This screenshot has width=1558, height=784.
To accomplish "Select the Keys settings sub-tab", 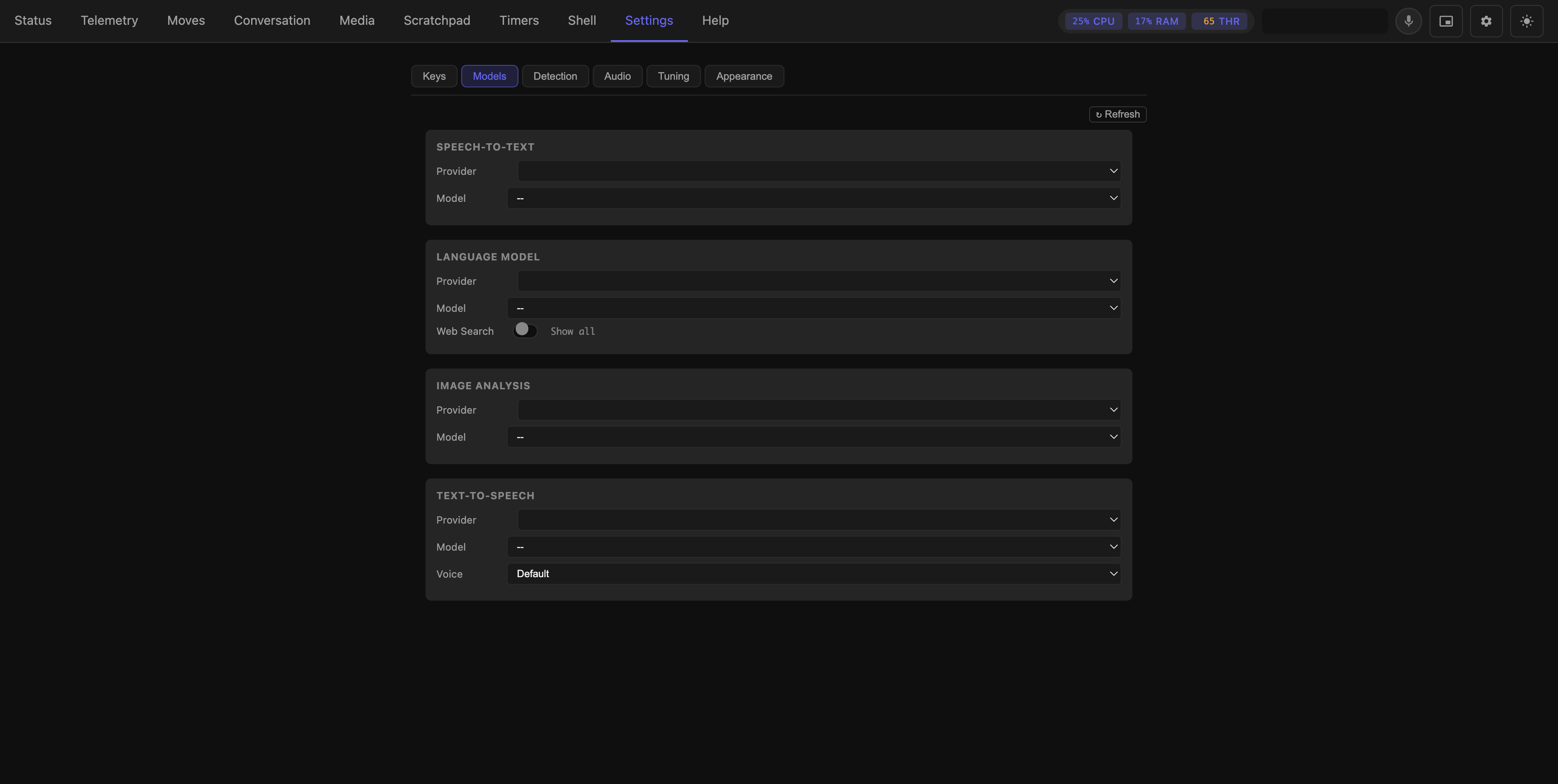I will (x=434, y=76).
